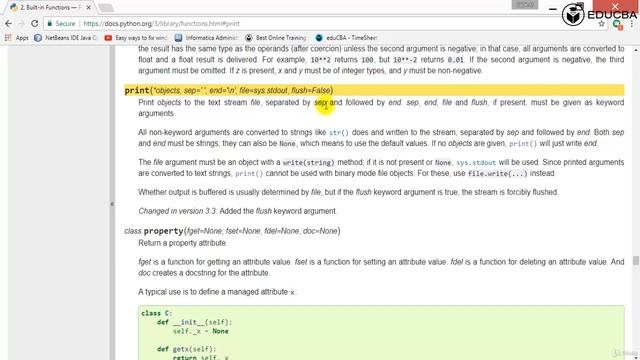Open the 'Easy ways to fix' bookmark
Viewport: 640px width, 360px height.
136,38
